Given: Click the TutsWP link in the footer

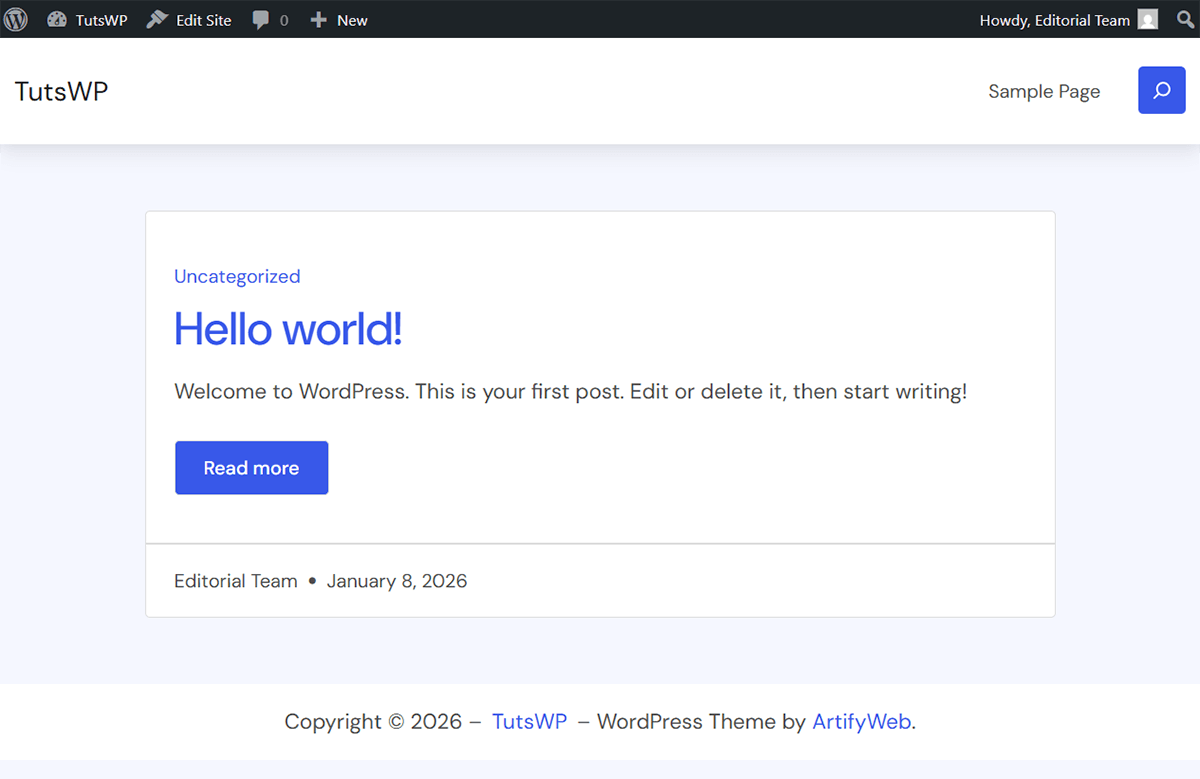Looking at the screenshot, I should 529,721.
